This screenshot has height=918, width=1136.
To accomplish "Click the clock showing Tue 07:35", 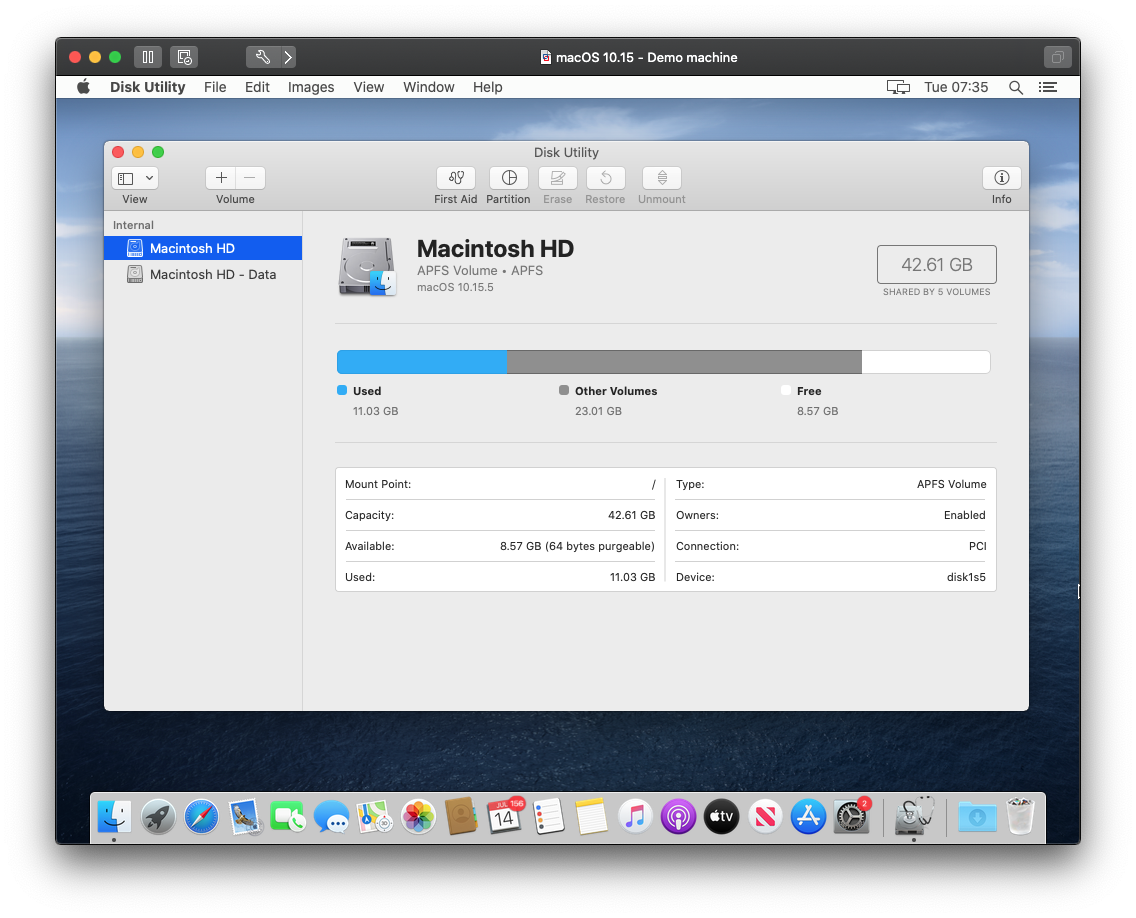I will (x=956, y=87).
